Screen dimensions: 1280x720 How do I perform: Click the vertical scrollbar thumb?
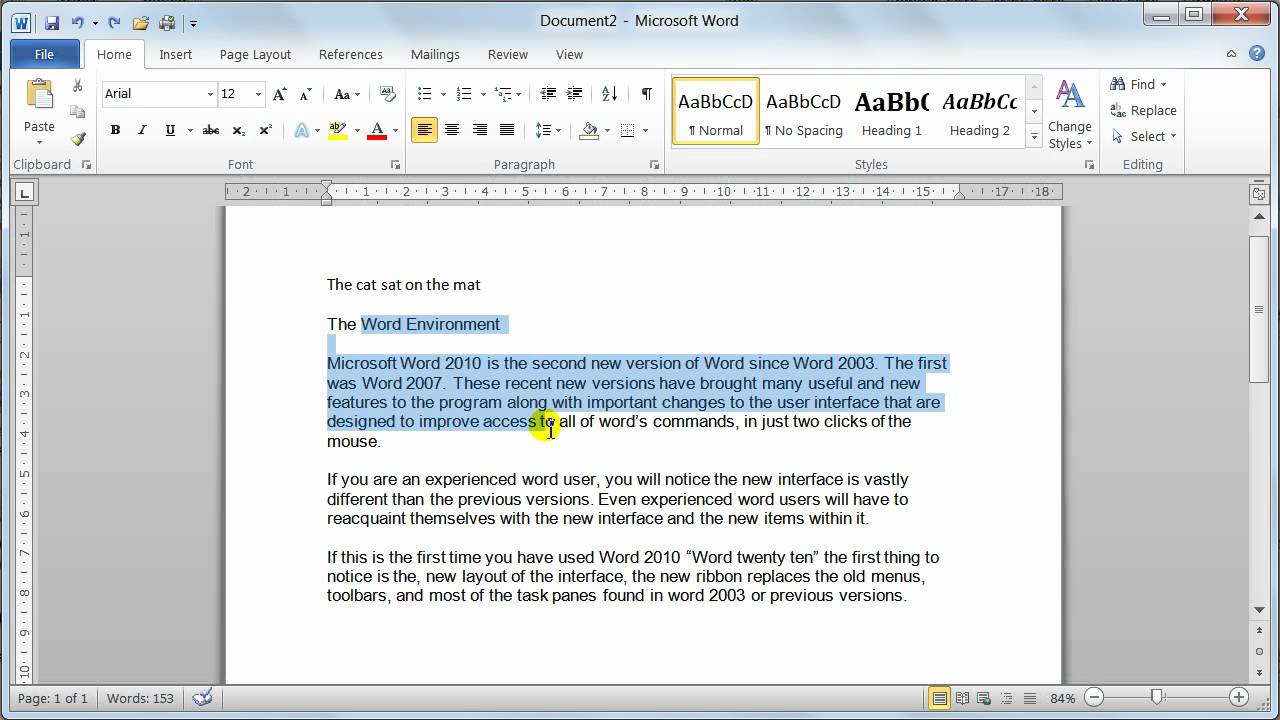(1259, 309)
